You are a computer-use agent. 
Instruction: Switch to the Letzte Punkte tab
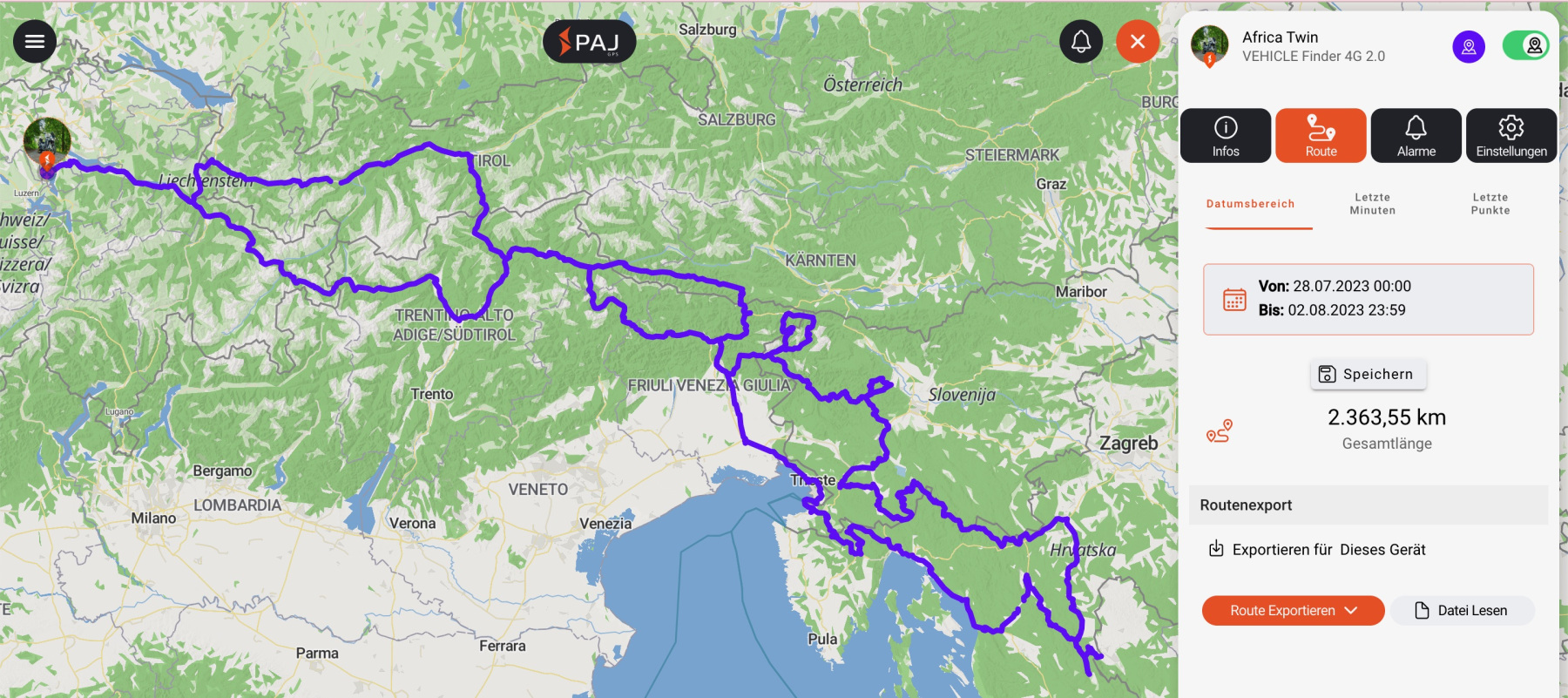(1490, 204)
